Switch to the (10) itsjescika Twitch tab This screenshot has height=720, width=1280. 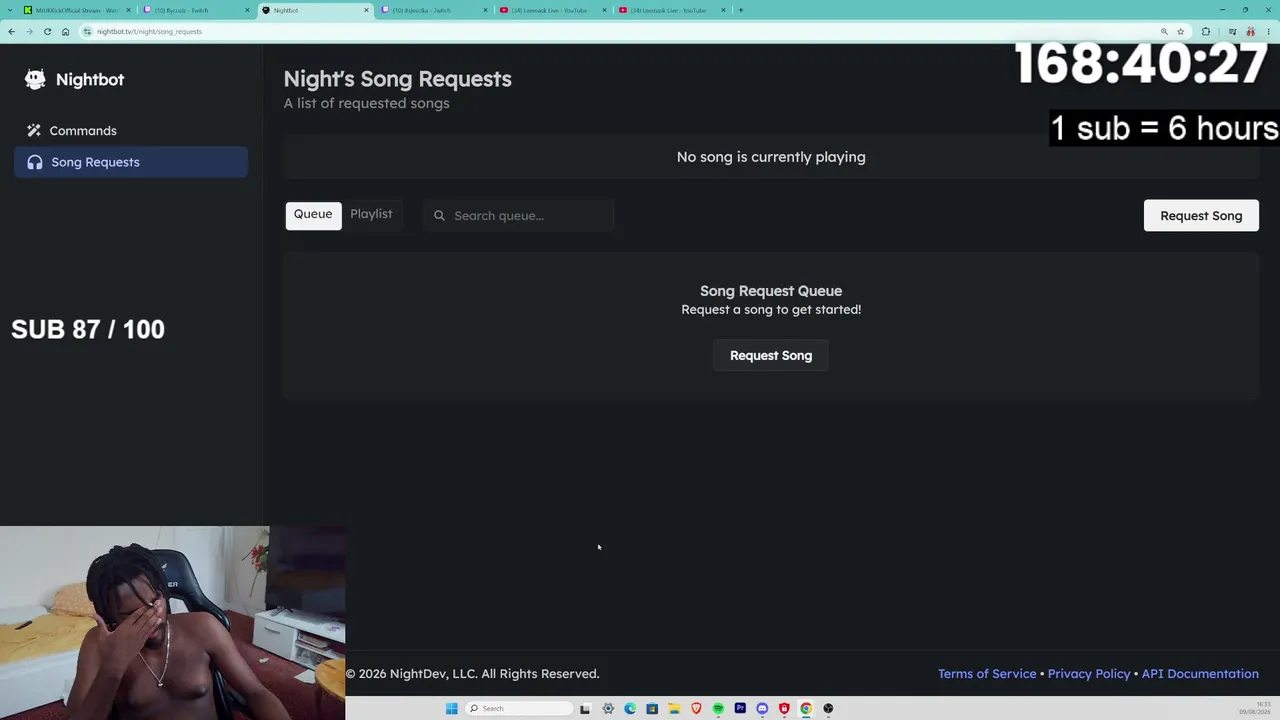434,10
